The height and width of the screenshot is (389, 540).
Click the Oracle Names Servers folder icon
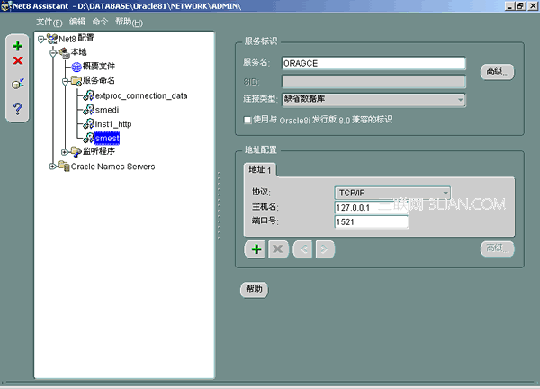64,166
